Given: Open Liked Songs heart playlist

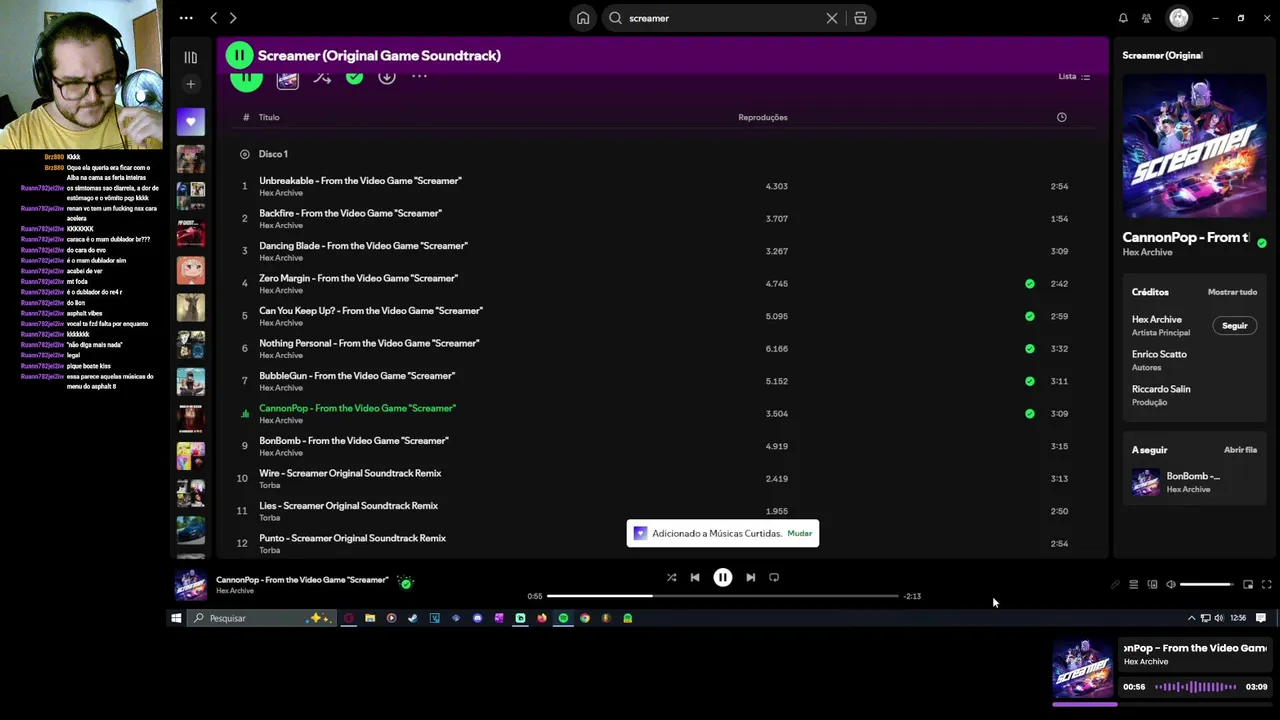Looking at the screenshot, I should click(x=190, y=122).
